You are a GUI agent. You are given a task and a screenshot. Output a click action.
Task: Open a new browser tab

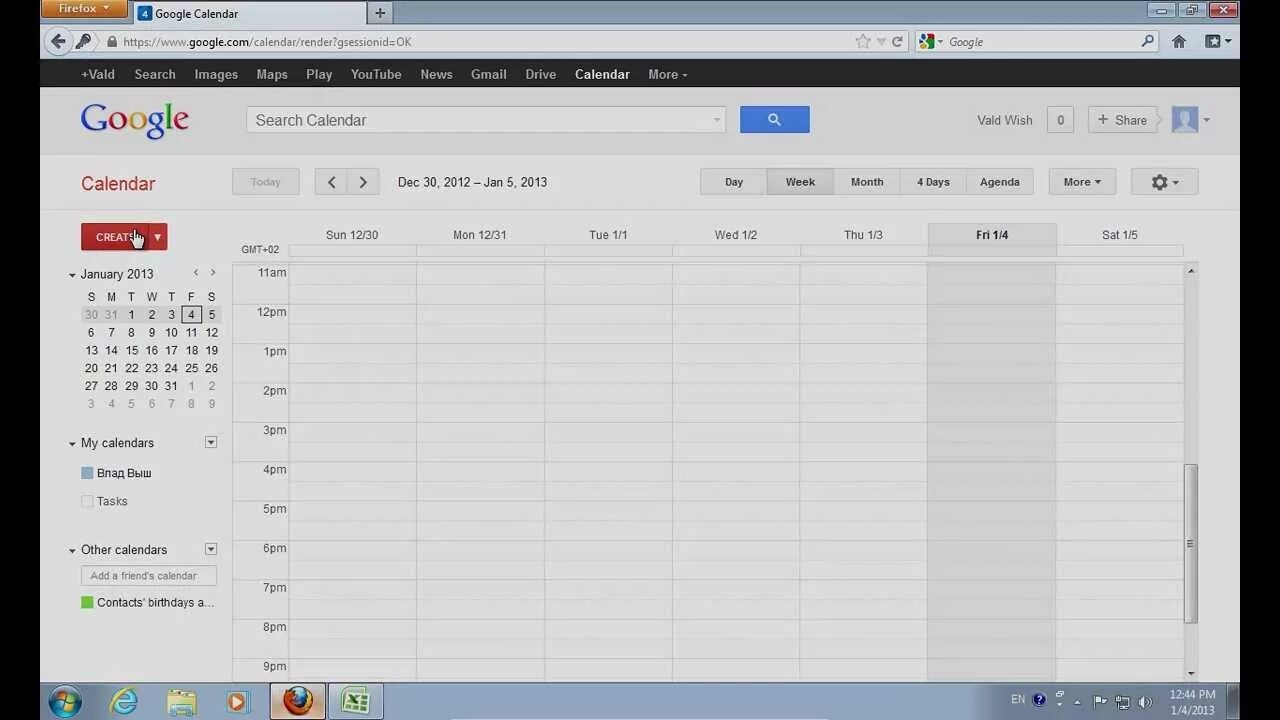pos(379,13)
